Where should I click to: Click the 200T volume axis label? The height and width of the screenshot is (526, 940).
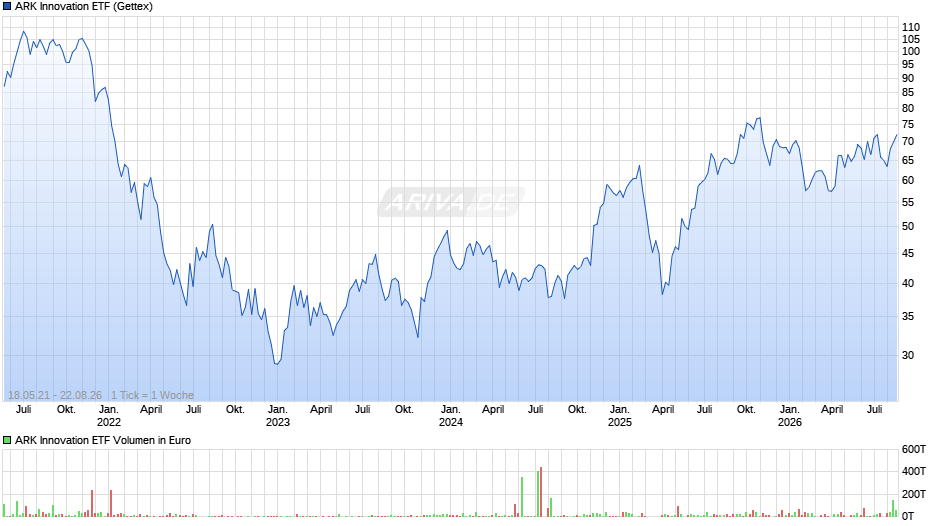914,494
